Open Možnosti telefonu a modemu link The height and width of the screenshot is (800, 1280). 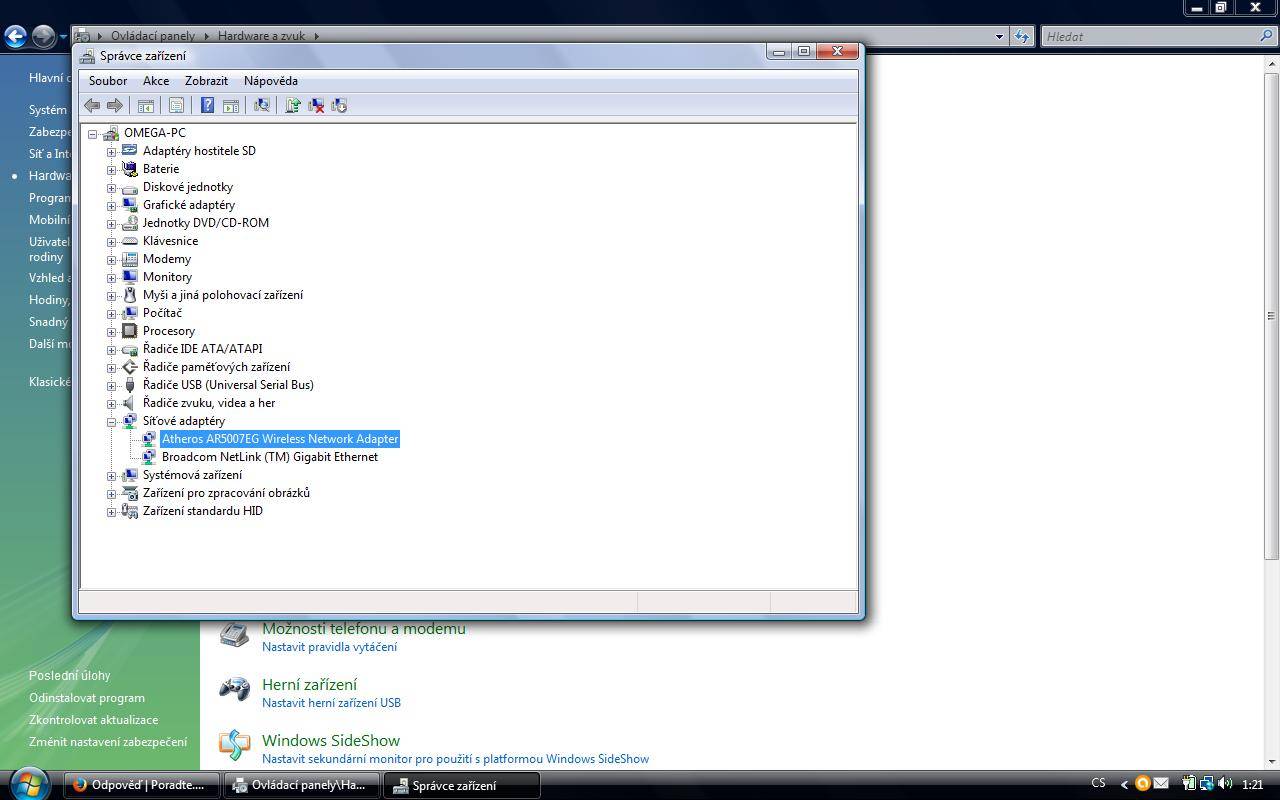pyautogui.click(x=364, y=629)
